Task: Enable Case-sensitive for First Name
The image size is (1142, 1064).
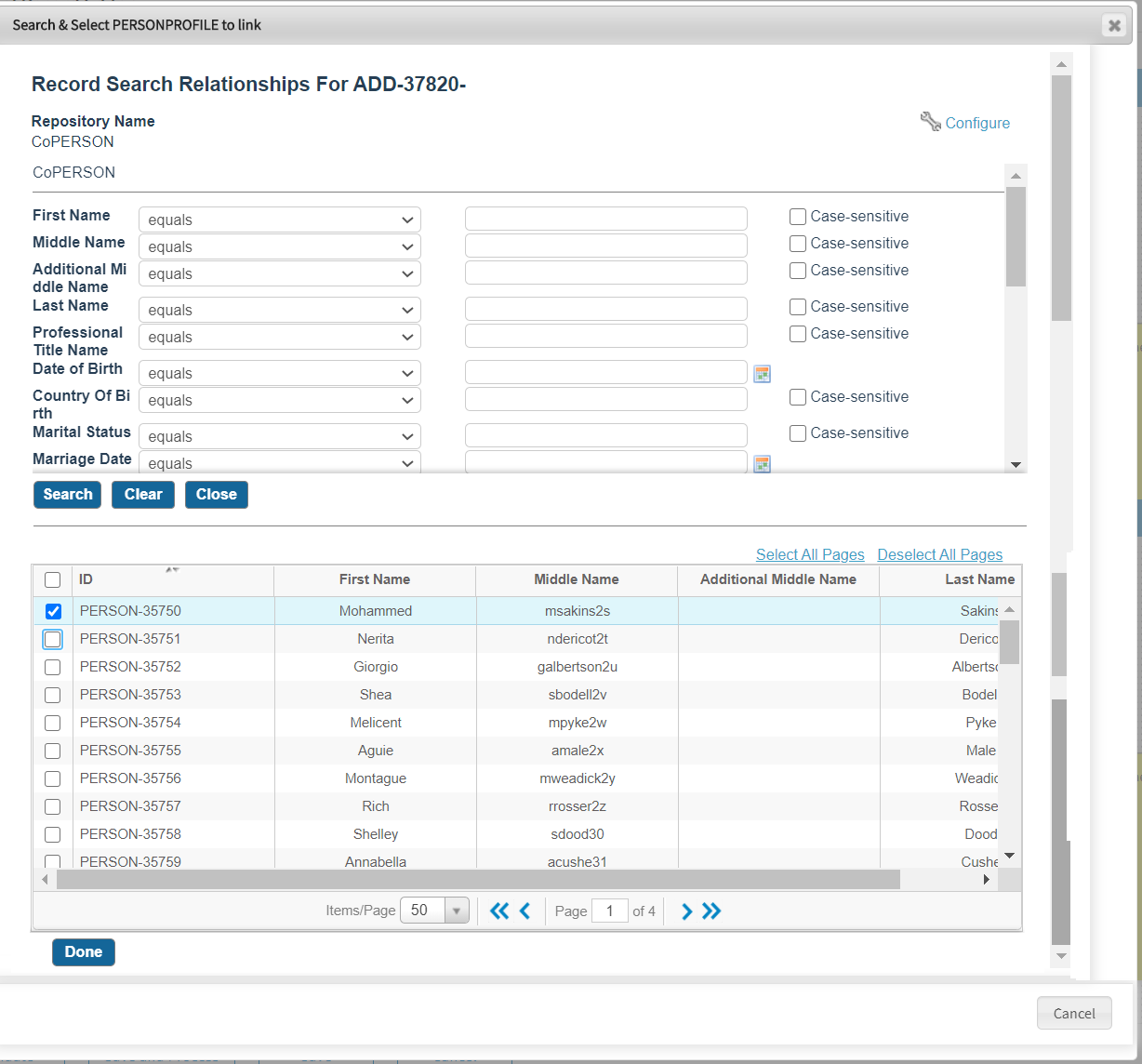Action: click(797, 217)
